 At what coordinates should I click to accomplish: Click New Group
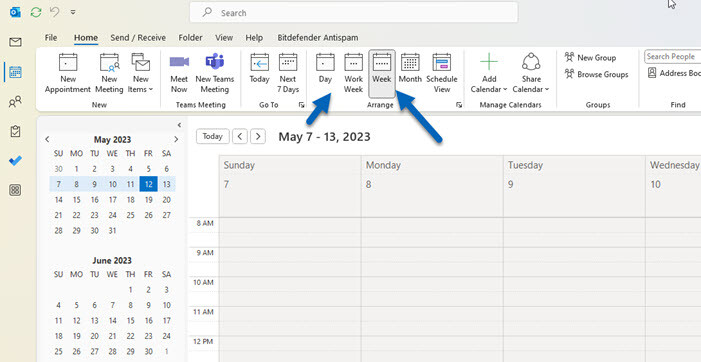pos(590,58)
